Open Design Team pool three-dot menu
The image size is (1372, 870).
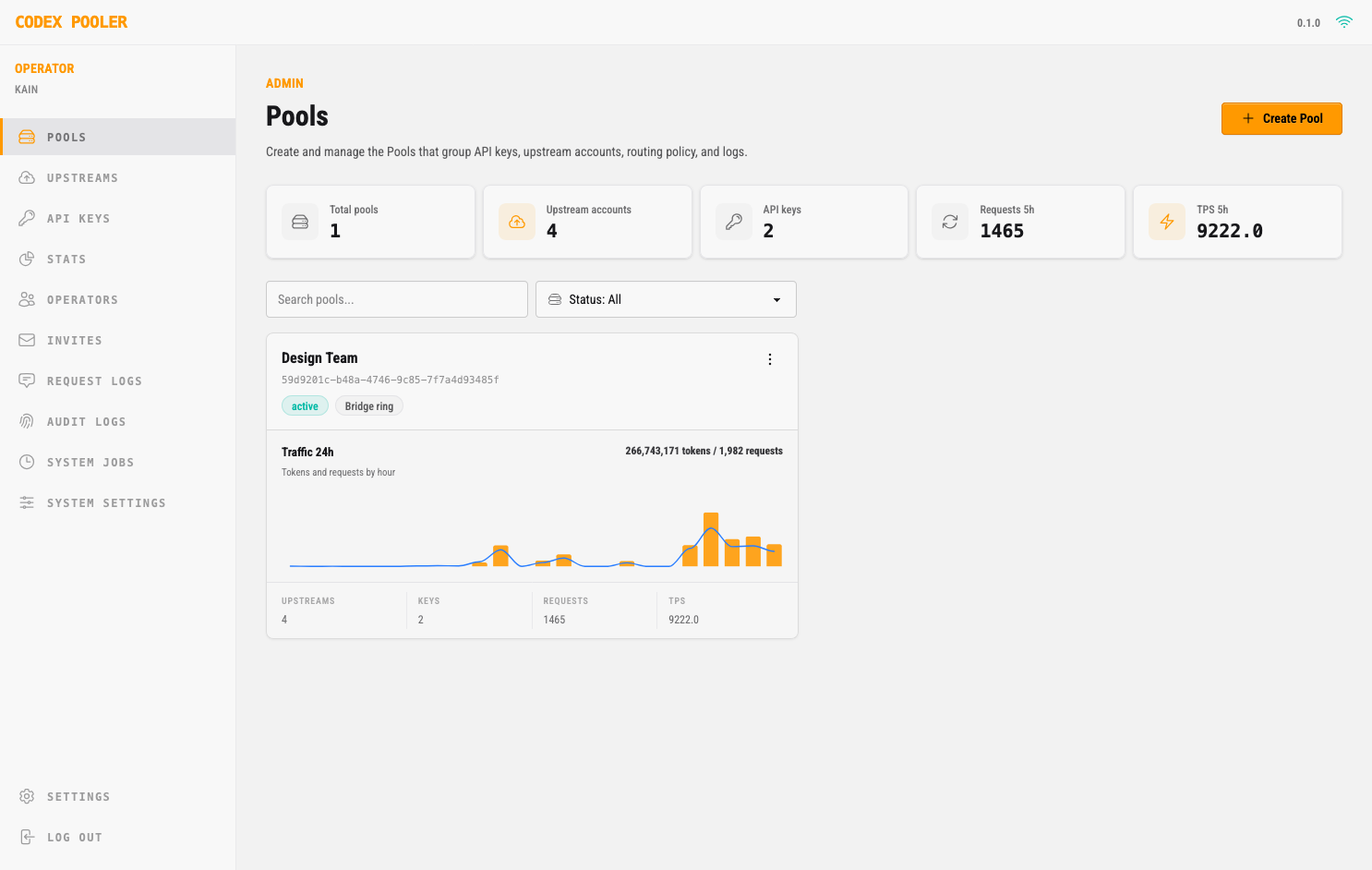tap(770, 359)
